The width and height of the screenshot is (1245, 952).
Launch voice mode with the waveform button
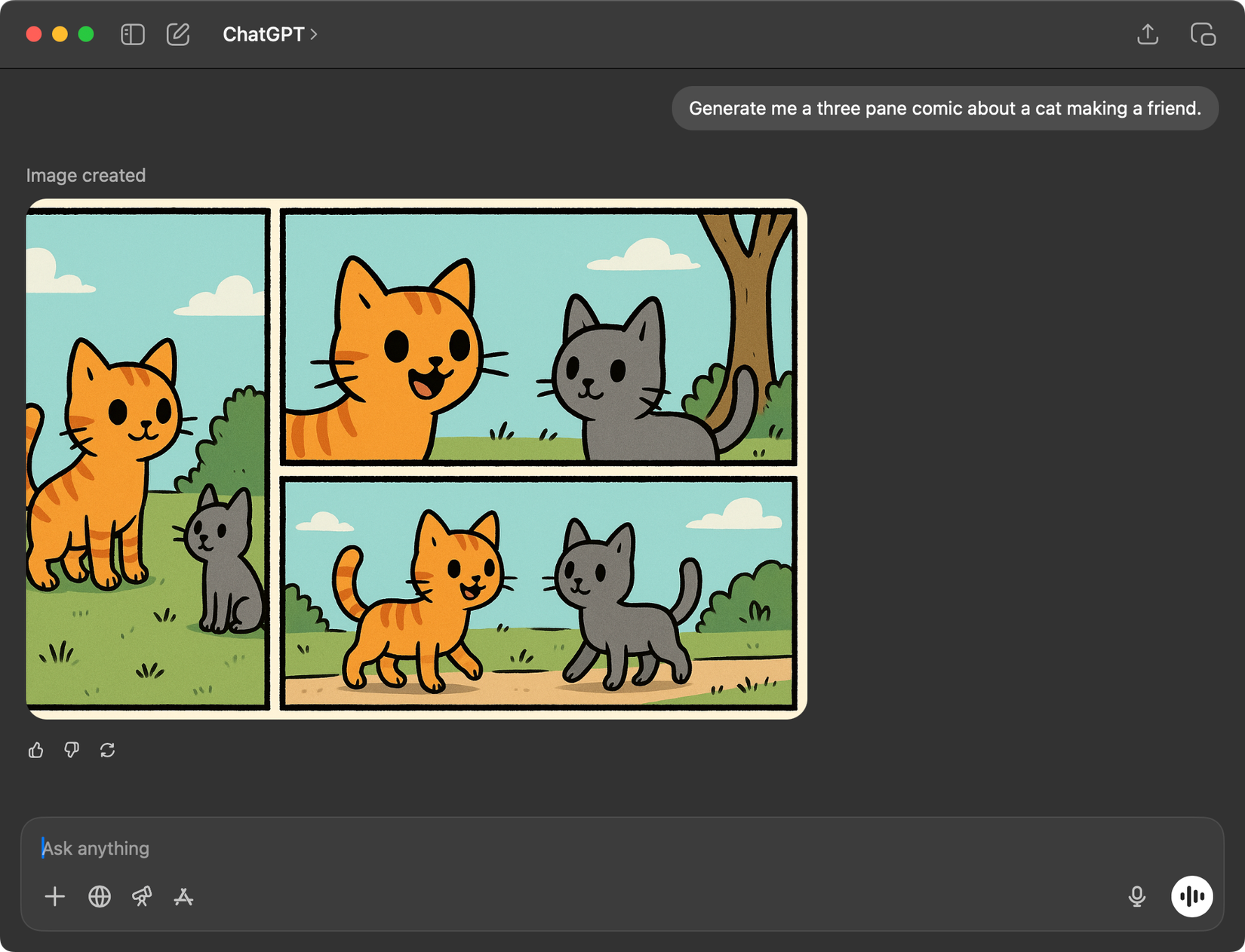[1192, 896]
